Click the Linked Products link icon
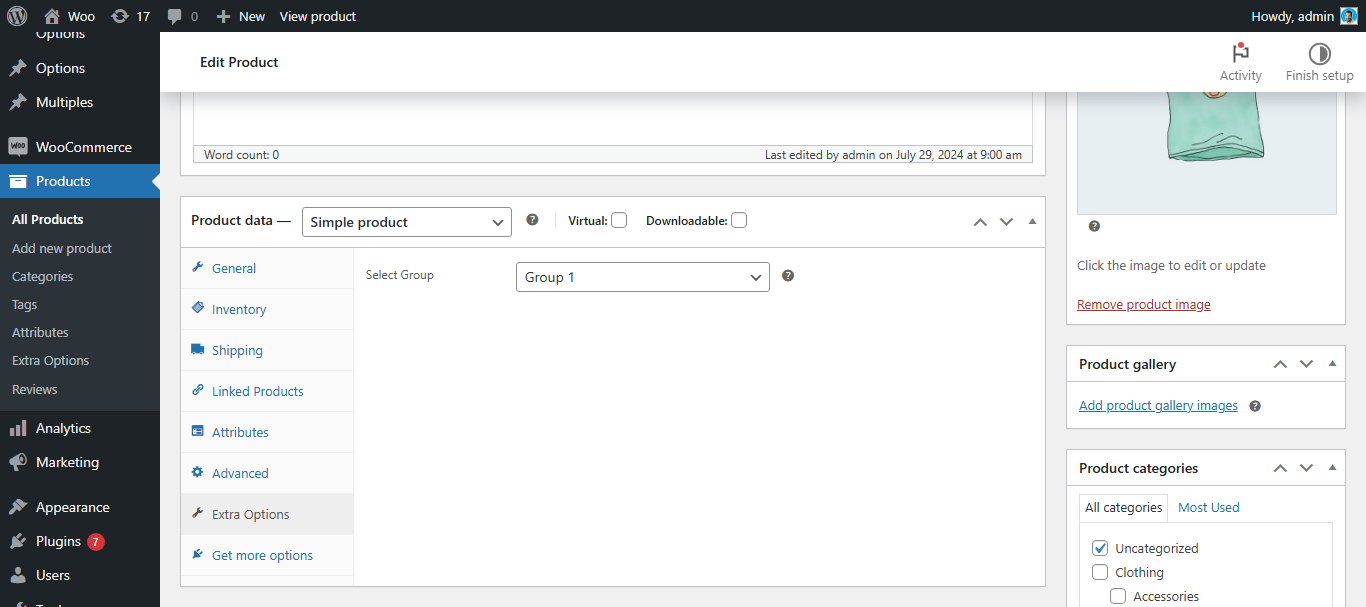Image resolution: width=1366 pixels, height=607 pixels. (198, 391)
